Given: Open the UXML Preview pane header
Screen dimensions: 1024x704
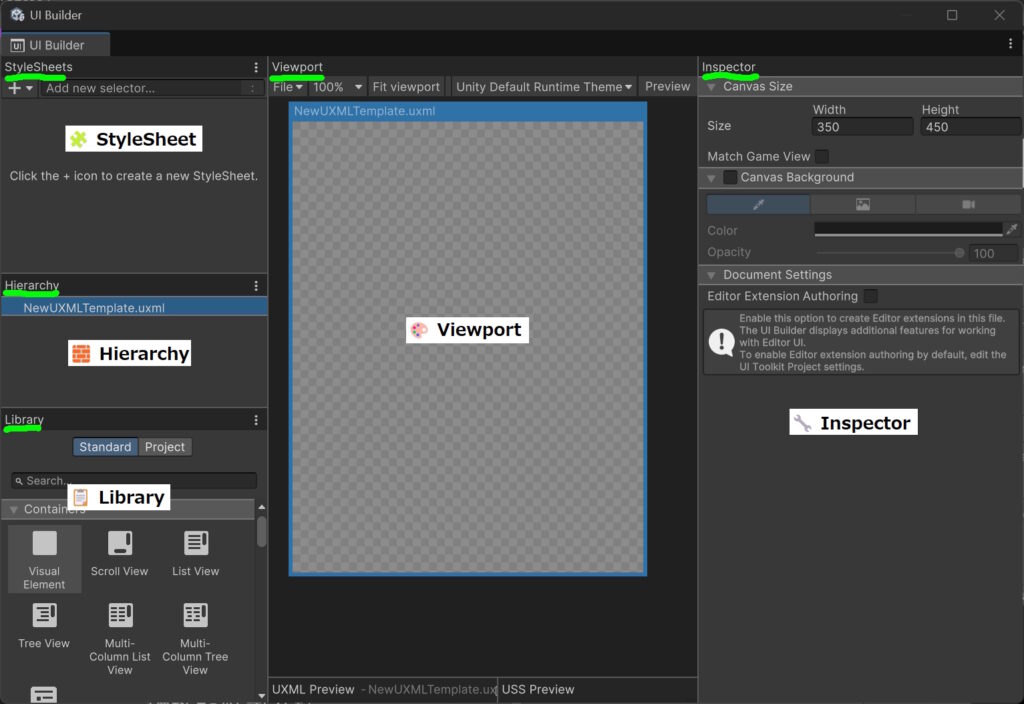Looking at the screenshot, I should (313, 690).
